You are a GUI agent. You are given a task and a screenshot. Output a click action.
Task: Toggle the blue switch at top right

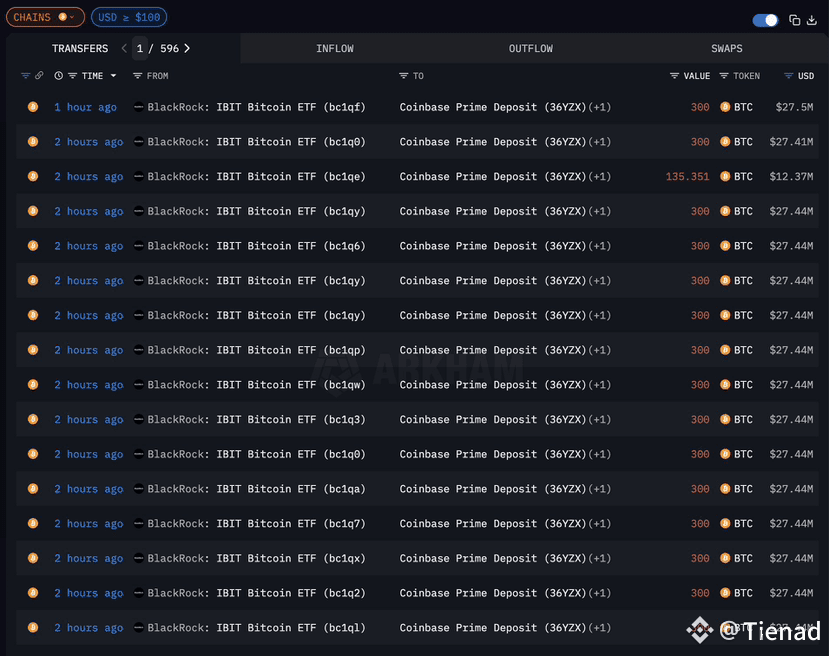click(x=765, y=20)
